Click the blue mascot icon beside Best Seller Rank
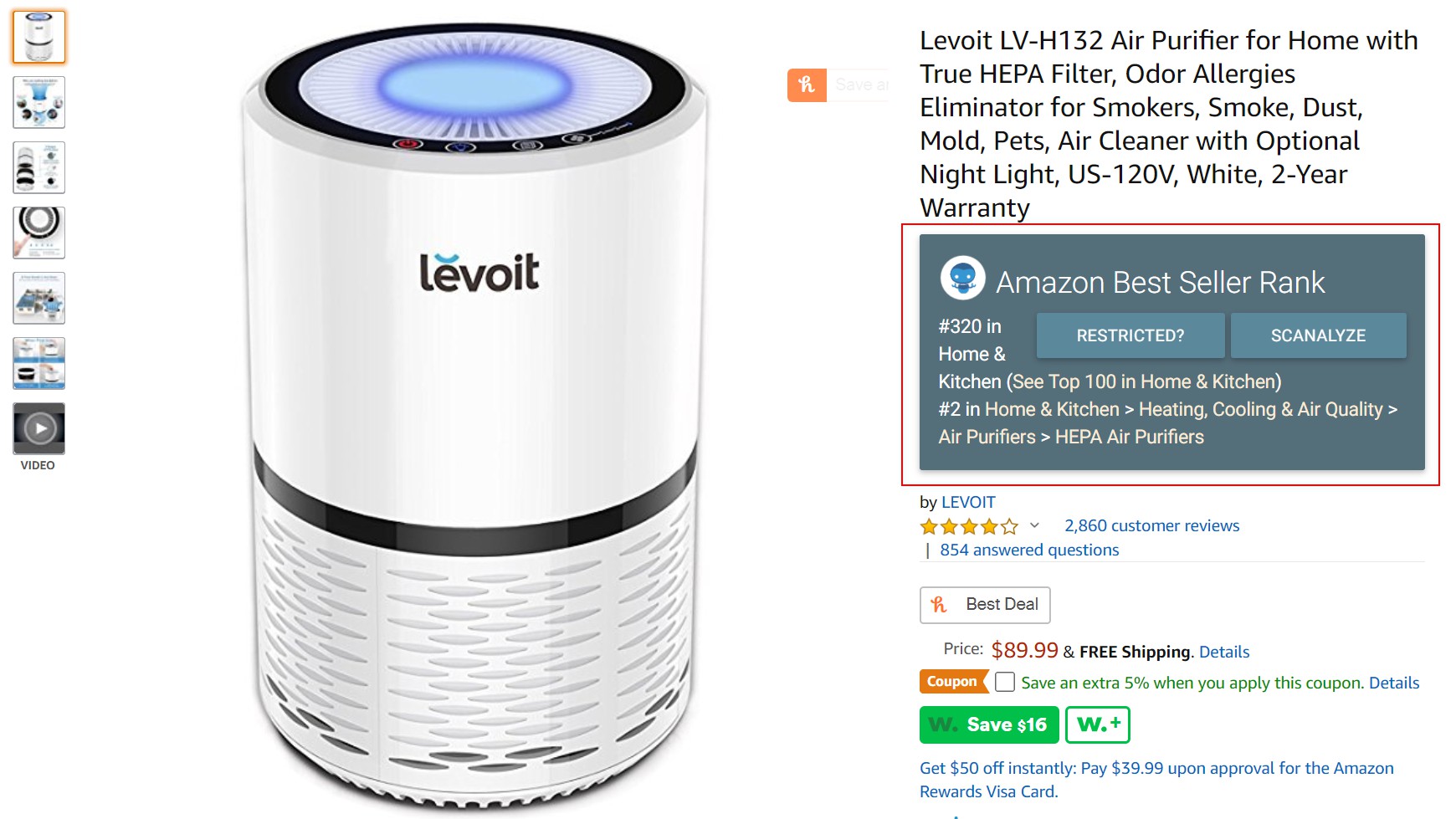 pyautogui.click(x=962, y=279)
